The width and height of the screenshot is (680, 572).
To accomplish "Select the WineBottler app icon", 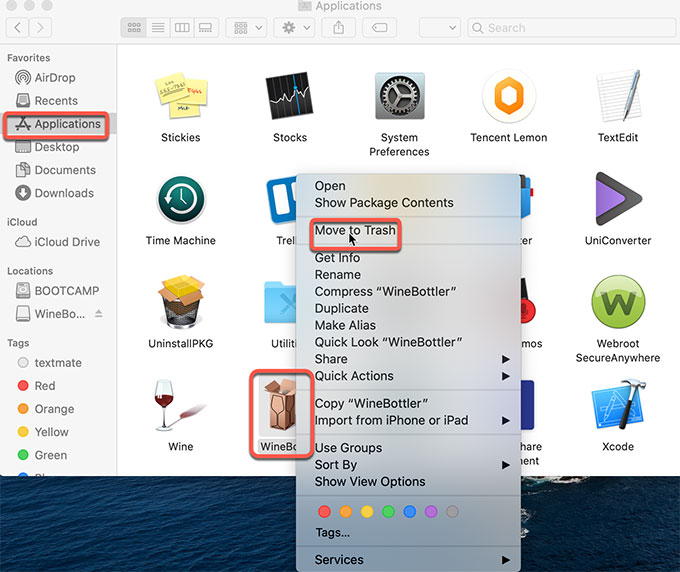I will tap(280, 405).
